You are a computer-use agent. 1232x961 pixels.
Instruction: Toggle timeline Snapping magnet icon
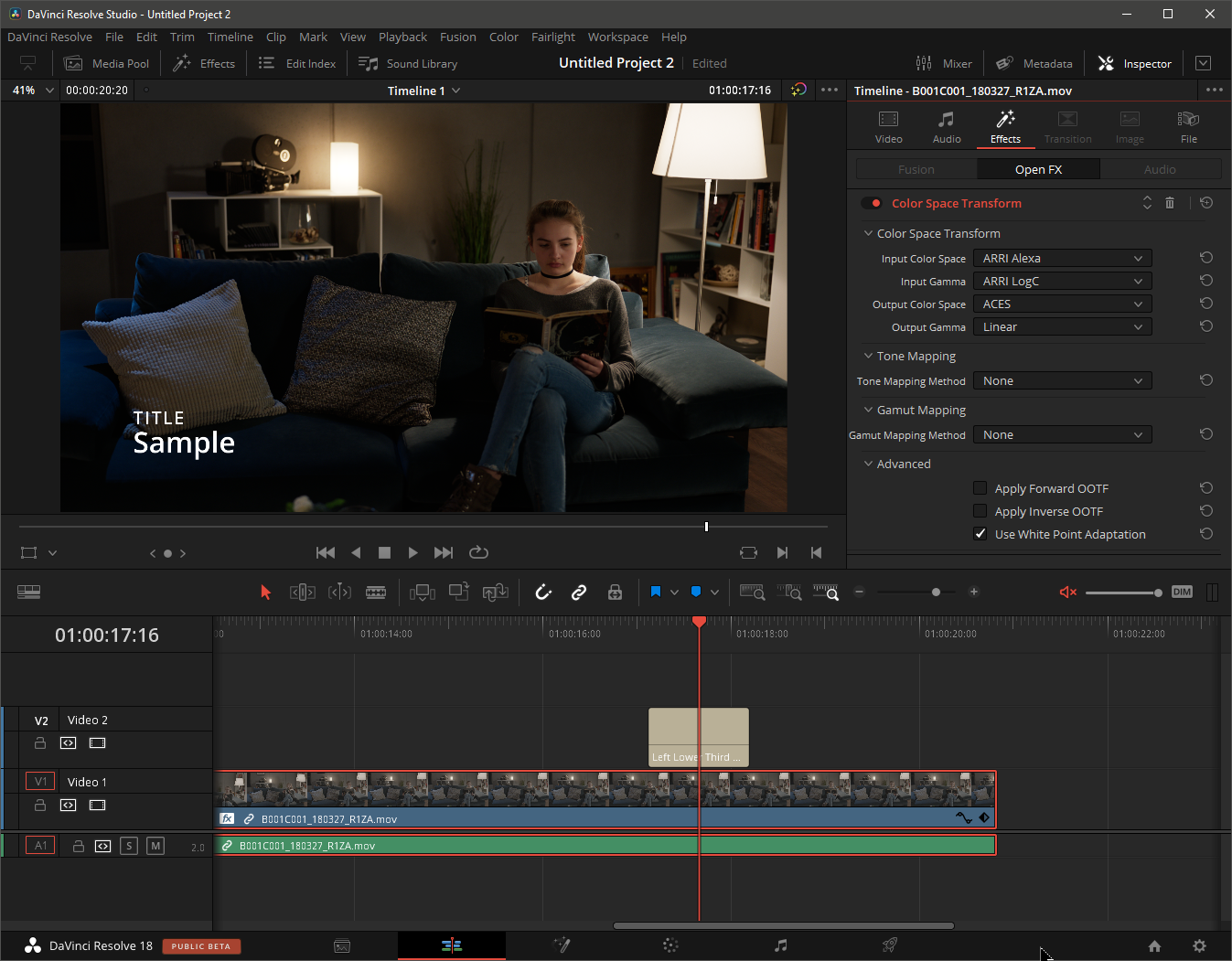pyautogui.click(x=543, y=593)
